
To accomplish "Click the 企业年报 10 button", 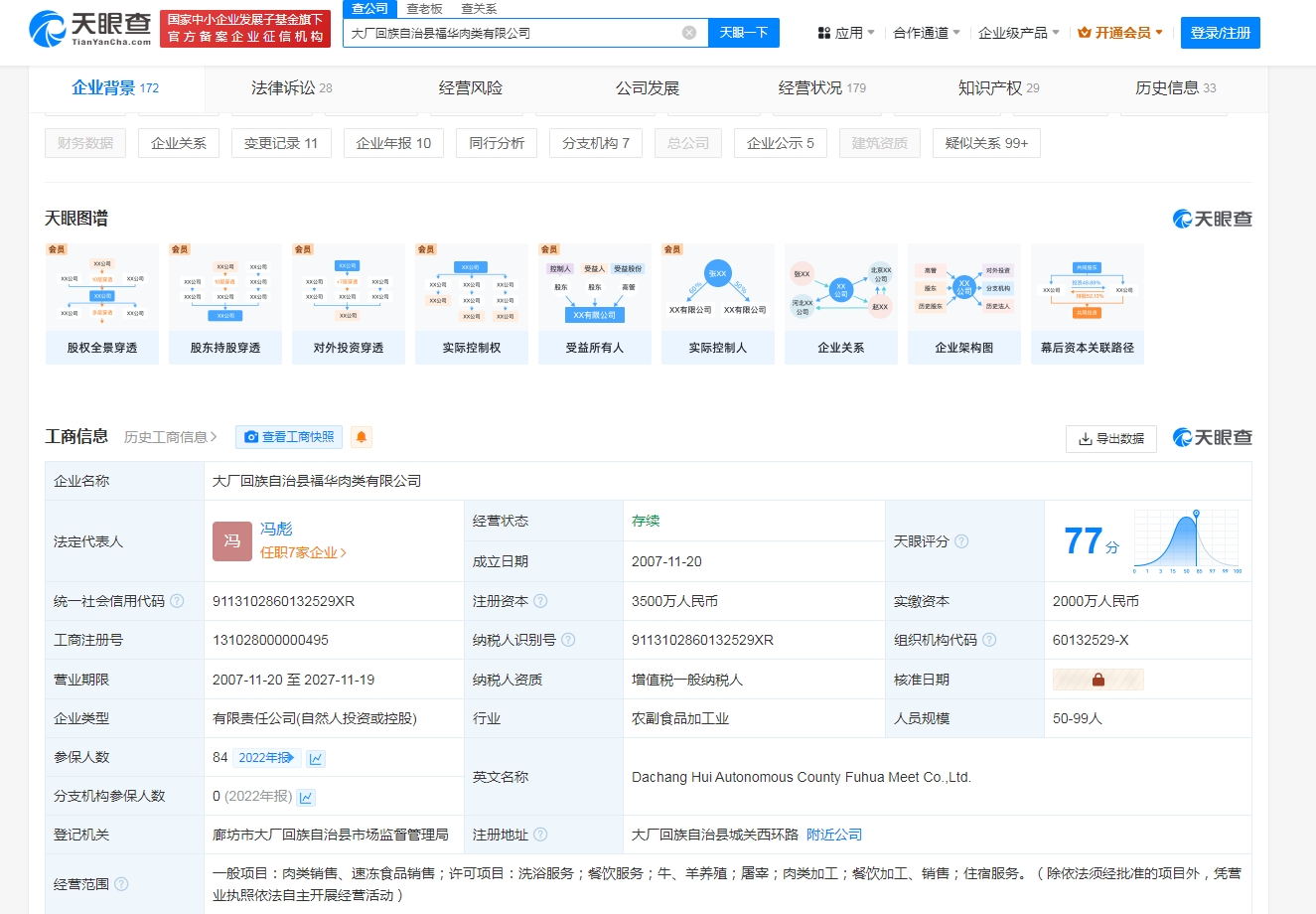I will (x=394, y=143).
